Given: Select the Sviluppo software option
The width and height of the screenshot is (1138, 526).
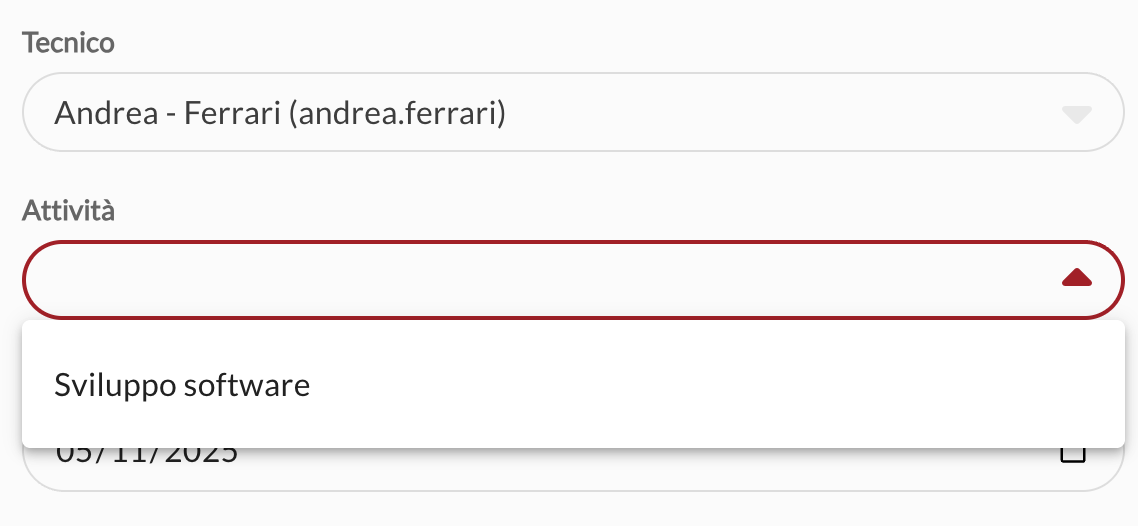Looking at the screenshot, I should click(182, 385).
